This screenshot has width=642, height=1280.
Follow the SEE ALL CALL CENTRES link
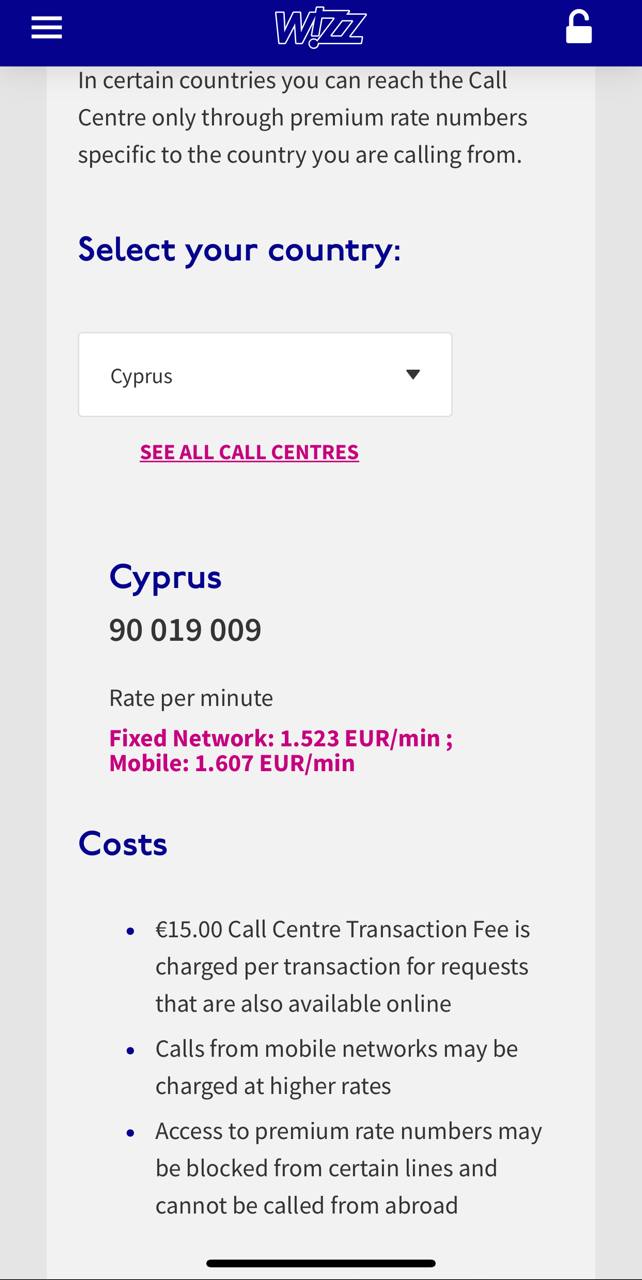point(249,452)
